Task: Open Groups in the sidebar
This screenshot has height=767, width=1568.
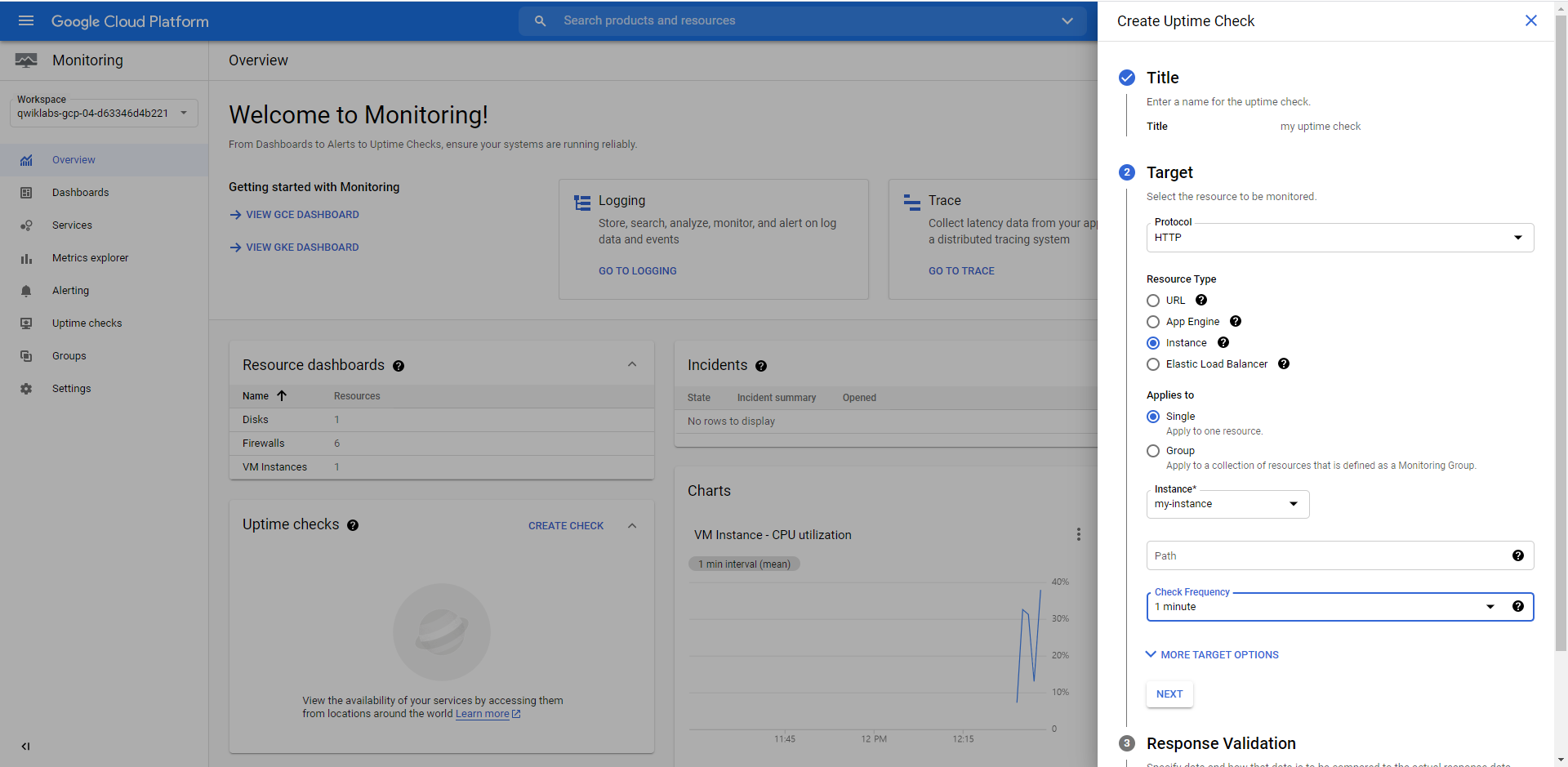Action: (104, 356)
